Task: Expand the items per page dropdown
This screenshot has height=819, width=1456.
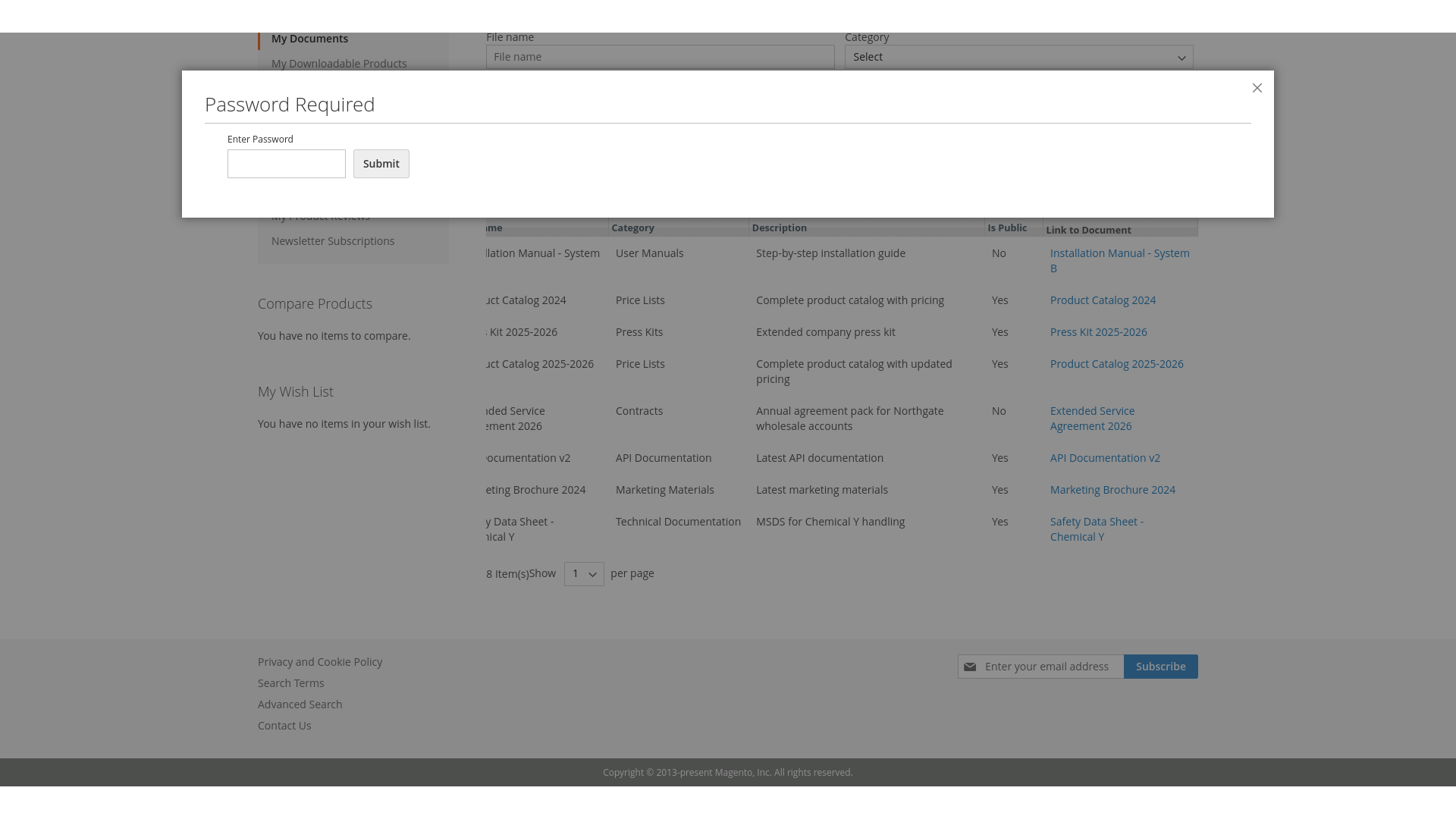Action: point(584,574)
